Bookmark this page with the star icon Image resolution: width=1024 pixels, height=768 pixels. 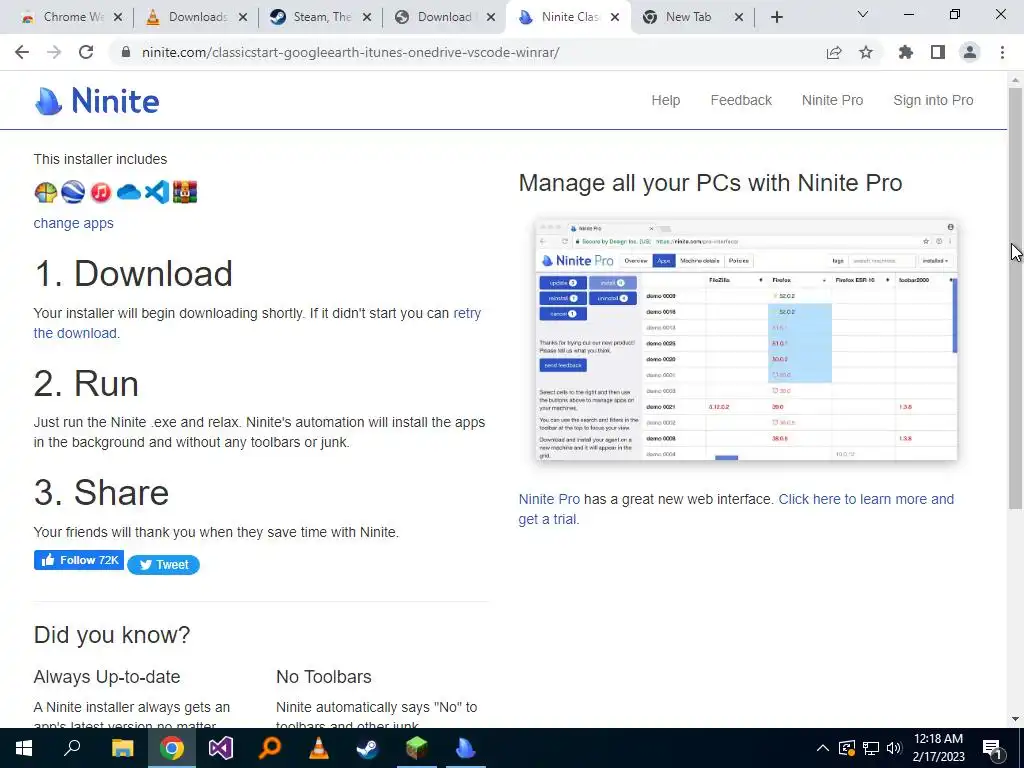(x=866, y=52)
